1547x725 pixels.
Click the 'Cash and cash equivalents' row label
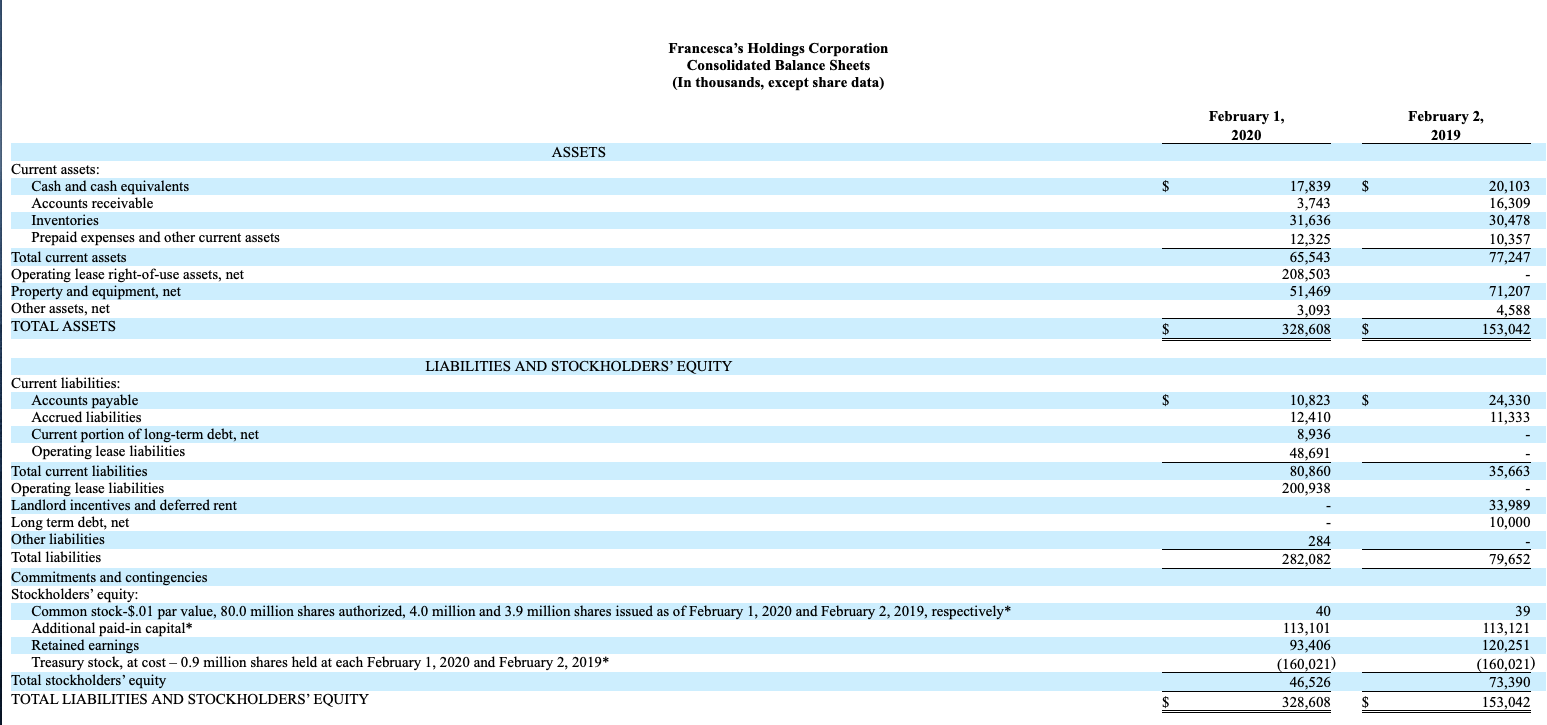point(110,186)
